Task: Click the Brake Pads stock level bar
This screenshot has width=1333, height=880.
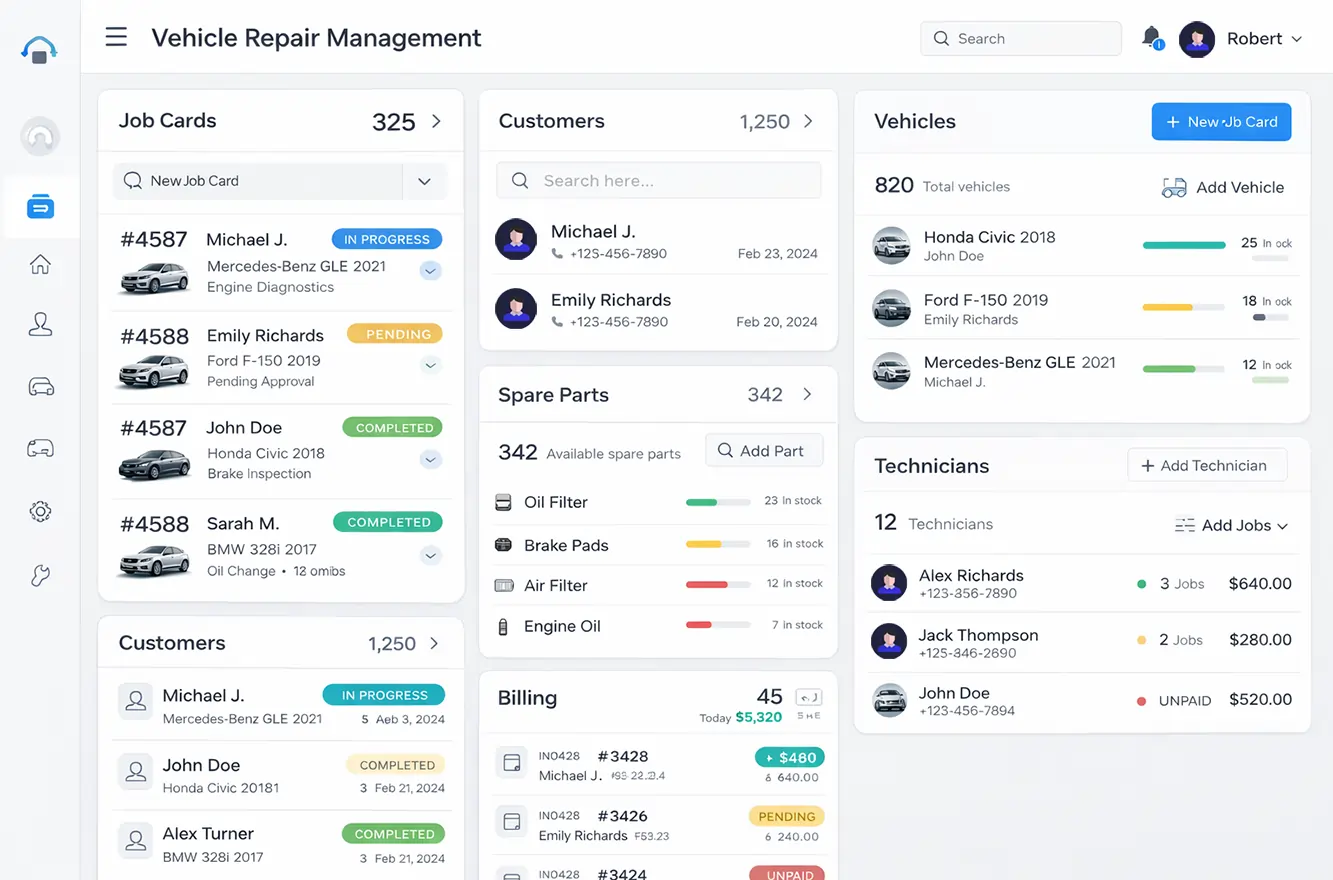Action: tap(717, 544)
